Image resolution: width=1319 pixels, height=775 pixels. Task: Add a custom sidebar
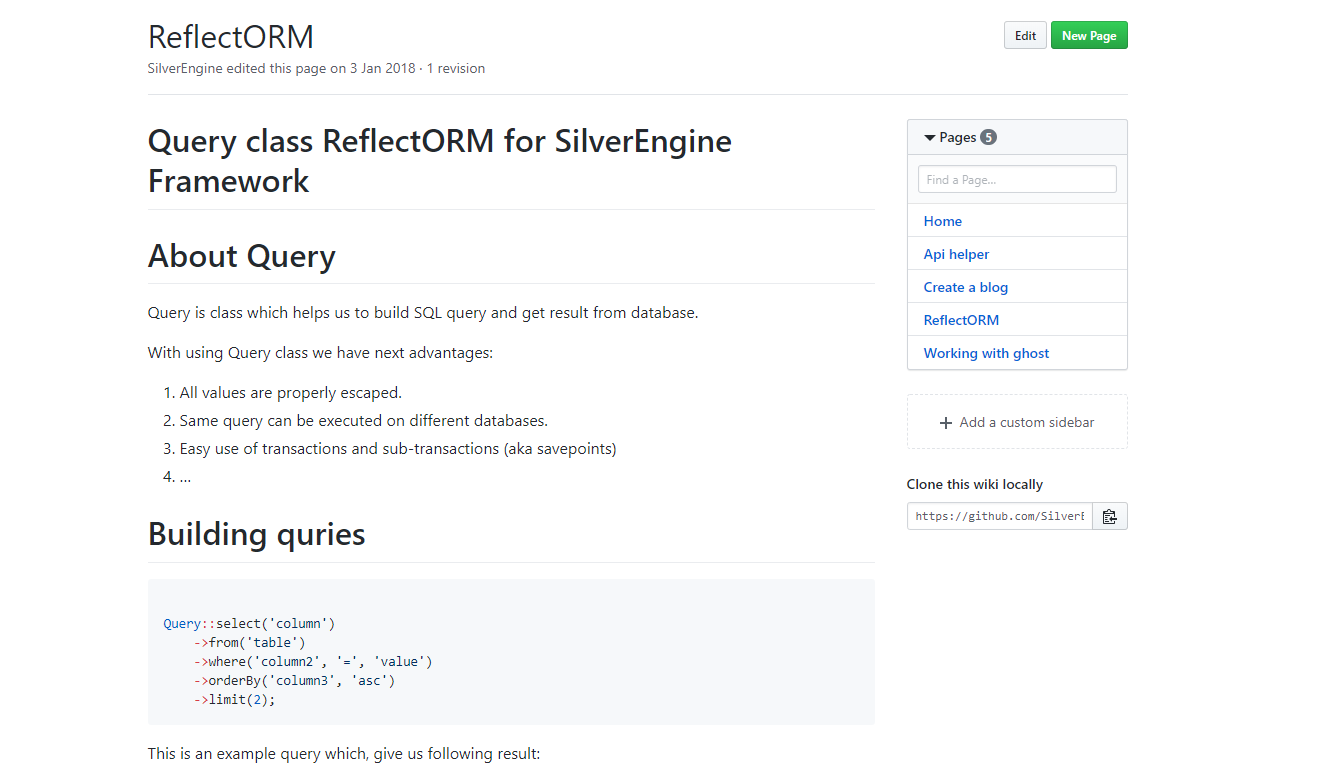[x=1017, y=422]
